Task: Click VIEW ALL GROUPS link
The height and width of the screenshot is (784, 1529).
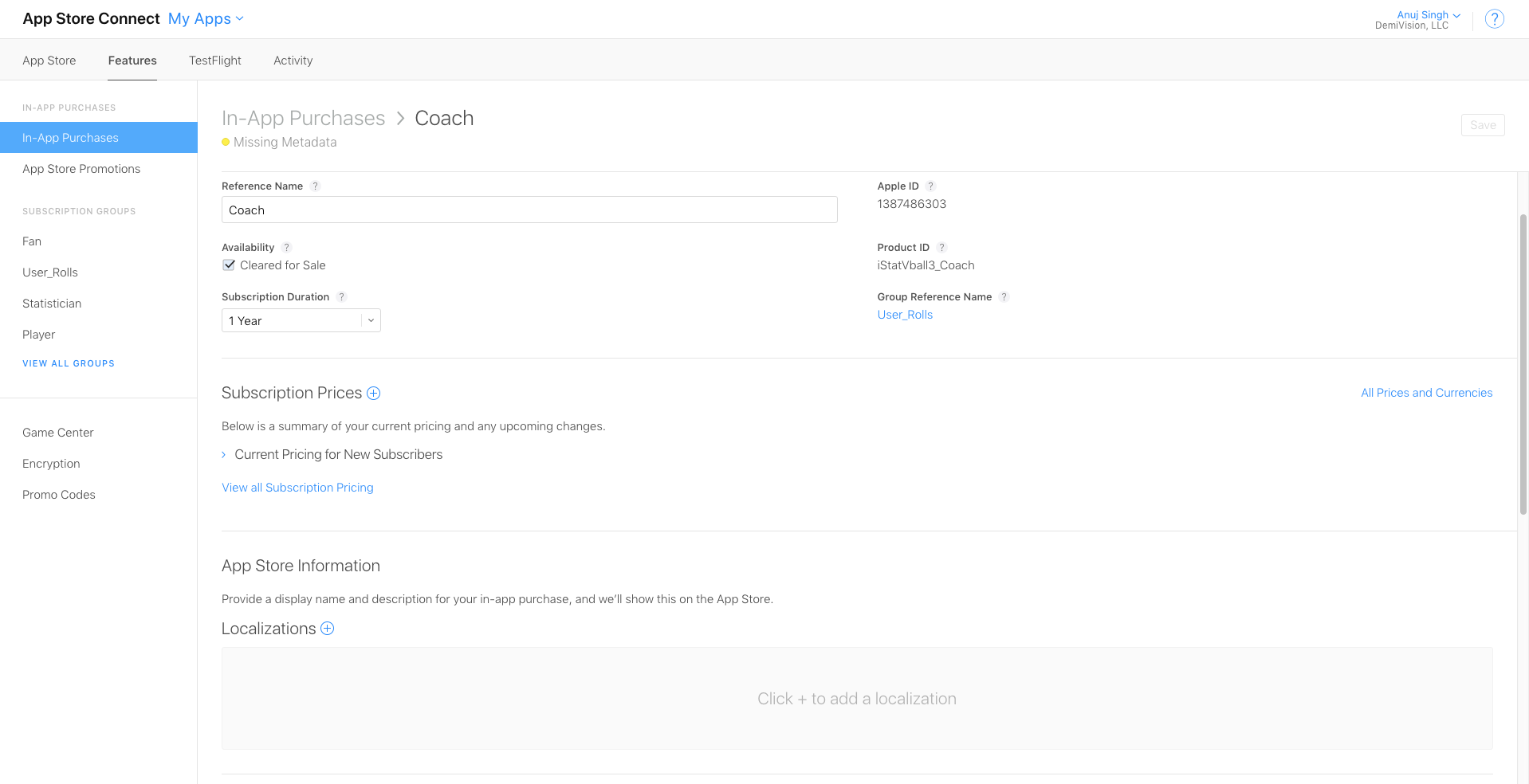Action: click(69, 363)
